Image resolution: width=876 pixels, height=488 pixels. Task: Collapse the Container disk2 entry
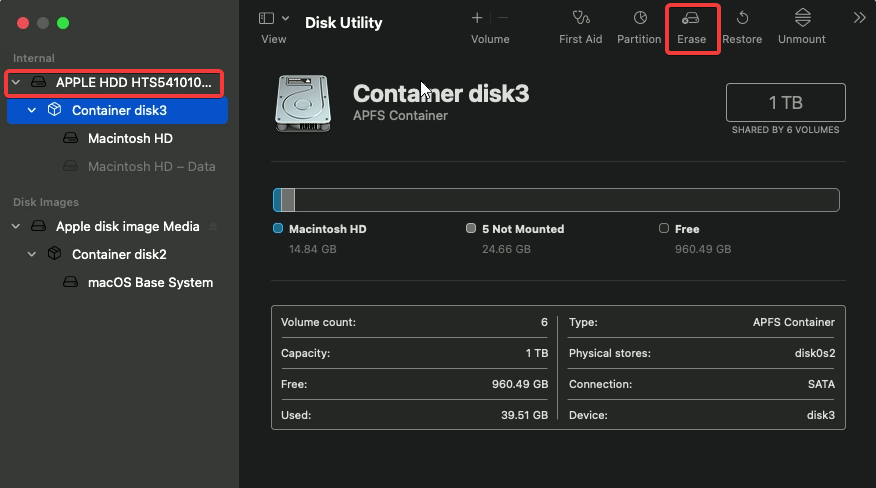click(32, 254)
